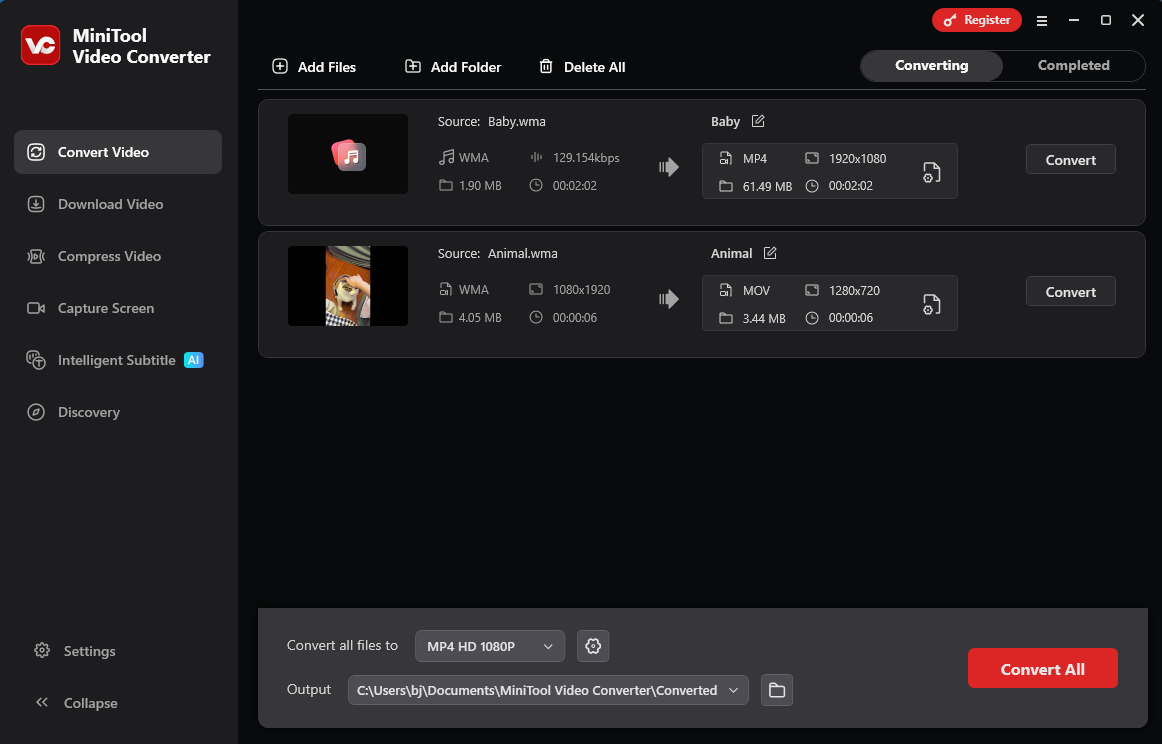Open Intelligent Subtitle AI feature
The width and height of the screenshot is (1162, 744).
tap(117, 360)
